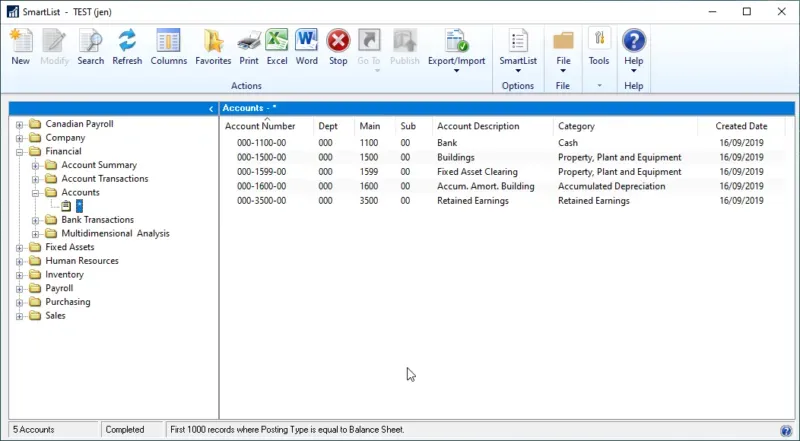Sort by Created Date column header
This screenshot has width=800, height=441.
pos(741,127)
